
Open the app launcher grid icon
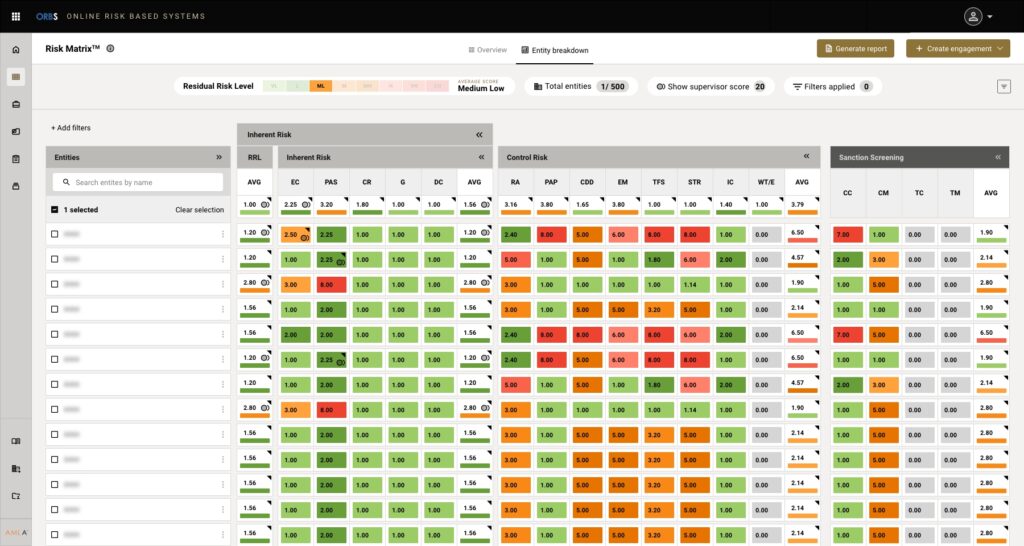pyautogui.click(x=15, y=17)
